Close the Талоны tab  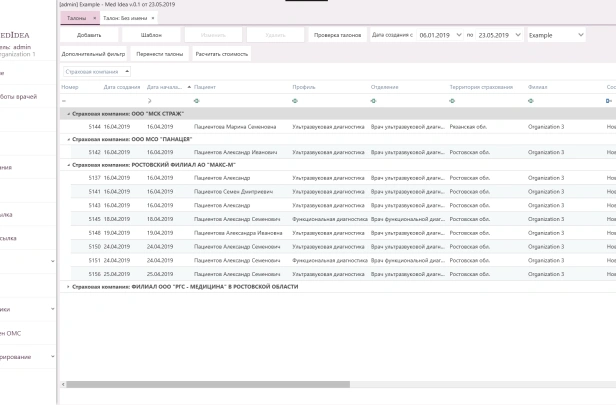click(x=94, y=18)
